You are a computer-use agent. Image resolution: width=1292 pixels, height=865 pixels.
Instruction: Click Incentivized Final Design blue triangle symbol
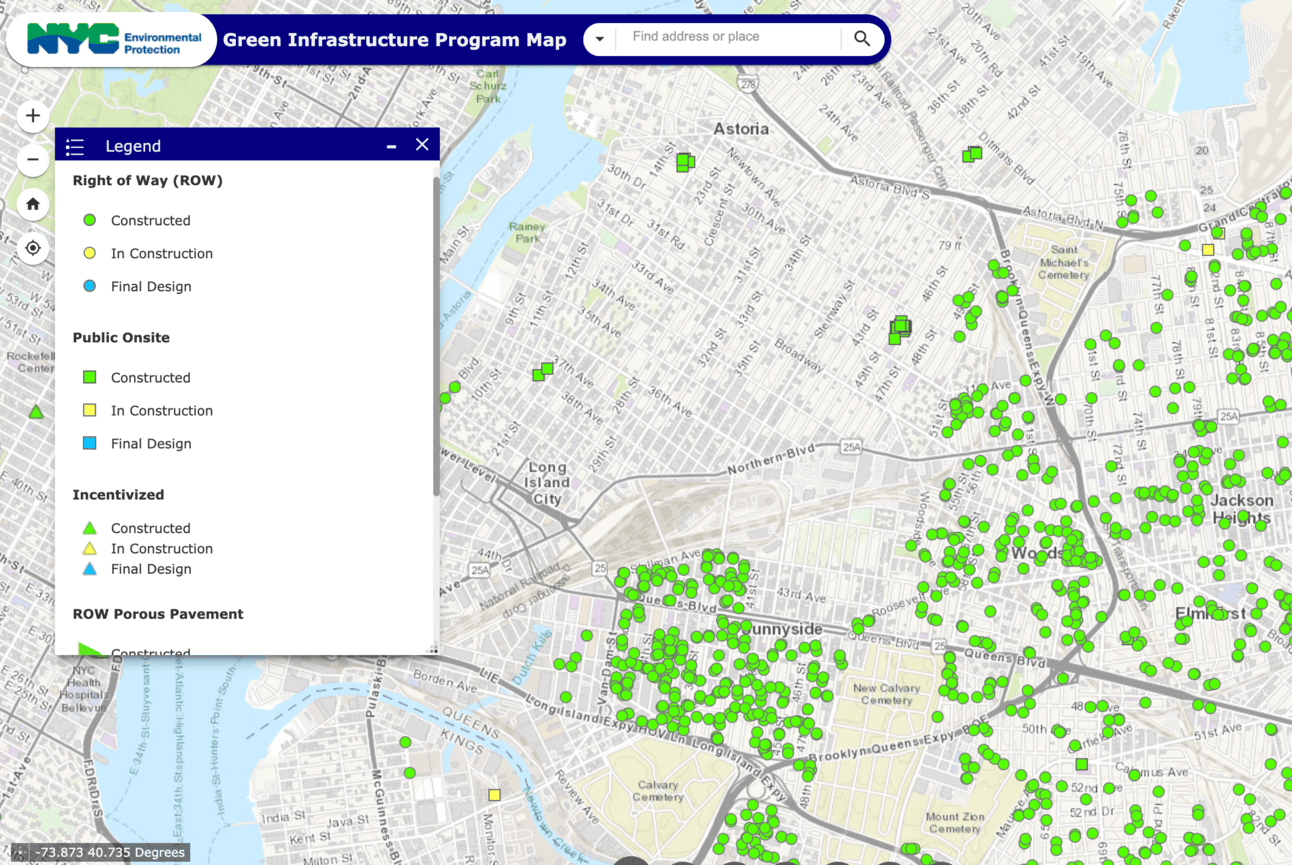click(90, 569)
